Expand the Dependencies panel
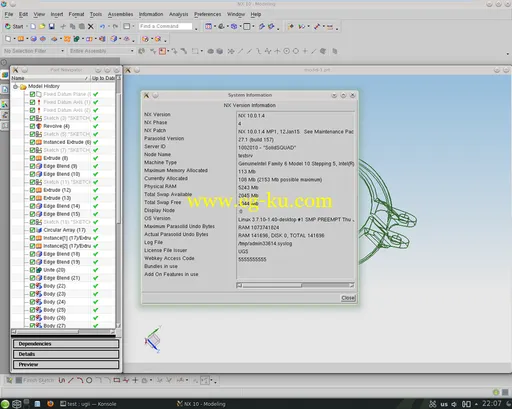This screenshot has height=409, width=512. tap(66, 344)
